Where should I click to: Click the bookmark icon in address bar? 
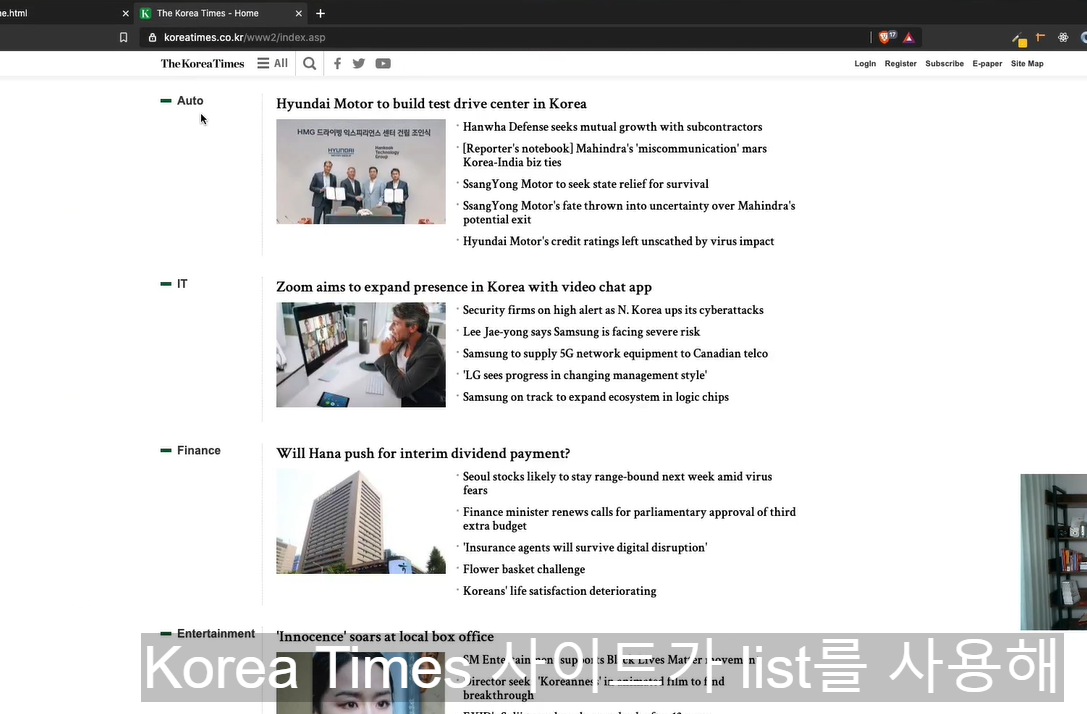tap(123, 37)
